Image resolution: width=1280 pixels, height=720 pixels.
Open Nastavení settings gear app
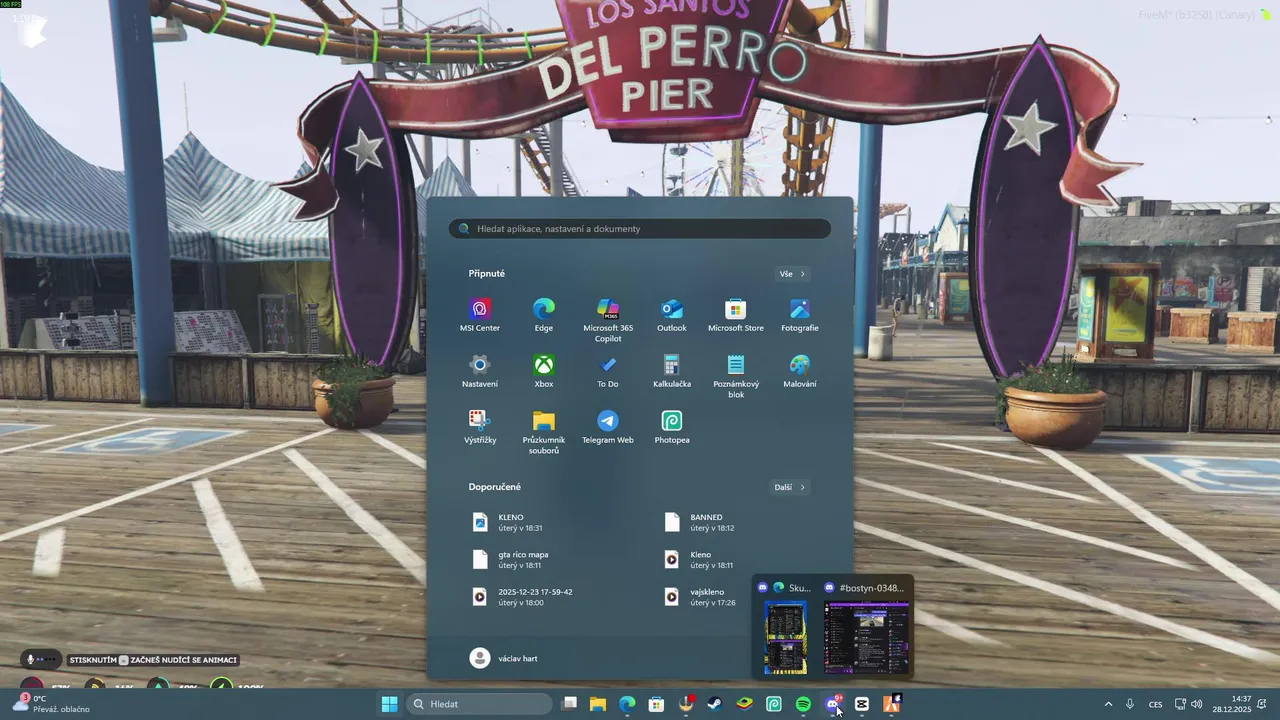[480, 371]
